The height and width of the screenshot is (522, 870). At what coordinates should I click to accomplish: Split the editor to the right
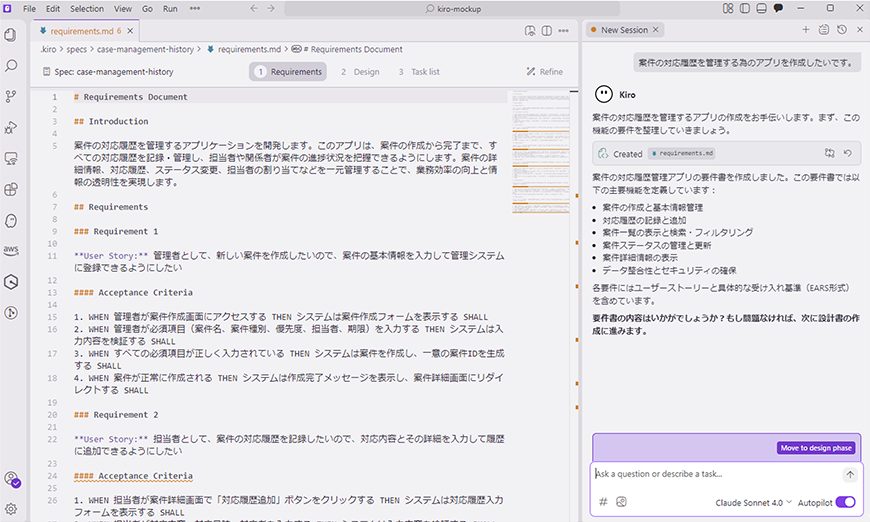(547, 31)
